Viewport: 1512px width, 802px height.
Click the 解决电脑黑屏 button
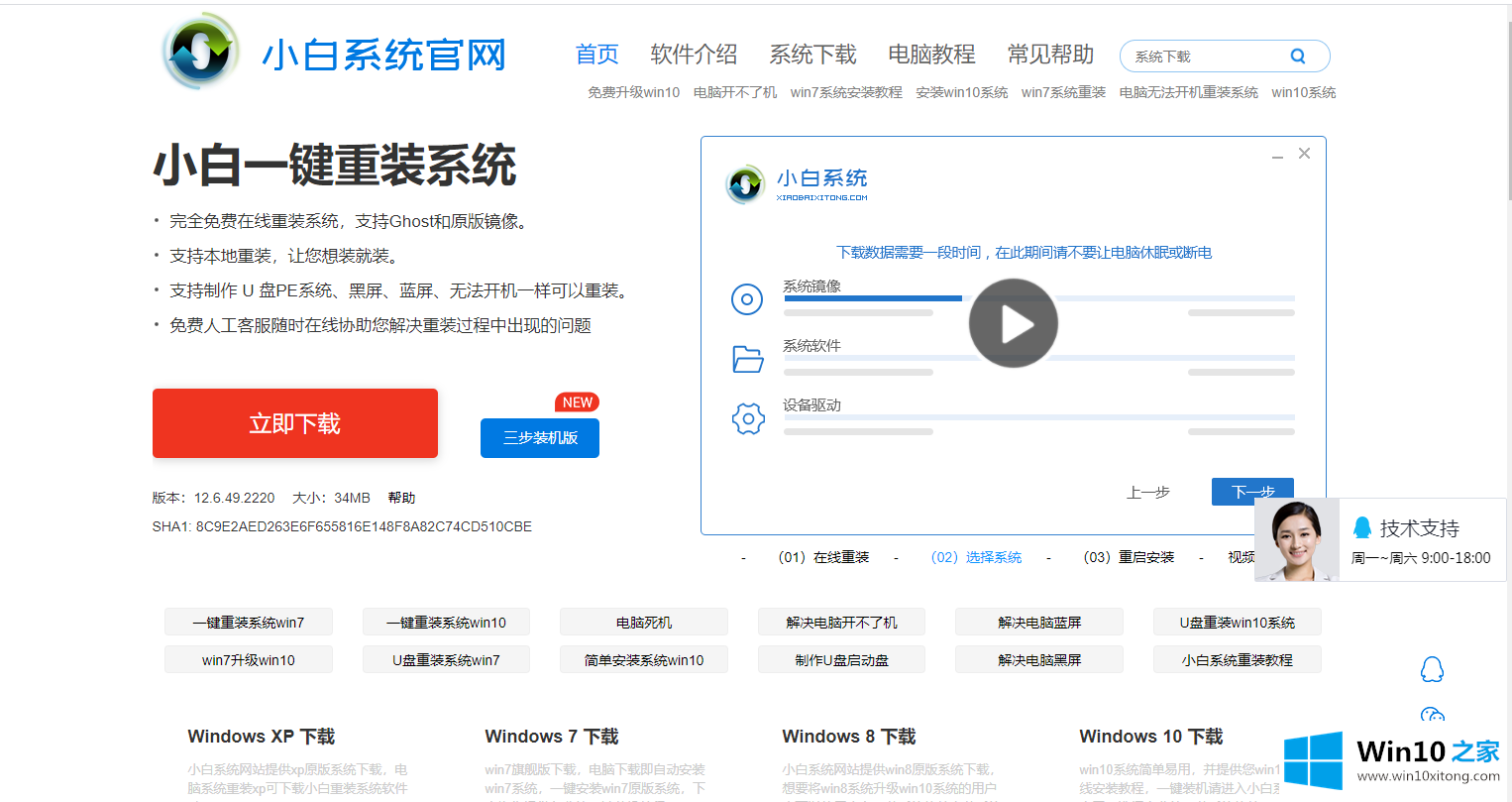click(x=1039, y=660)
